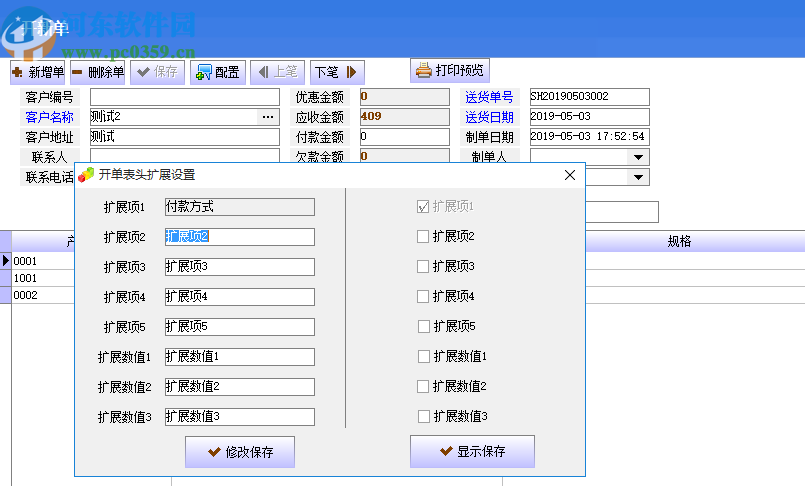Click the 客户地址 input field
This screenshot has width=805, height=486.
tap(185, 137)
